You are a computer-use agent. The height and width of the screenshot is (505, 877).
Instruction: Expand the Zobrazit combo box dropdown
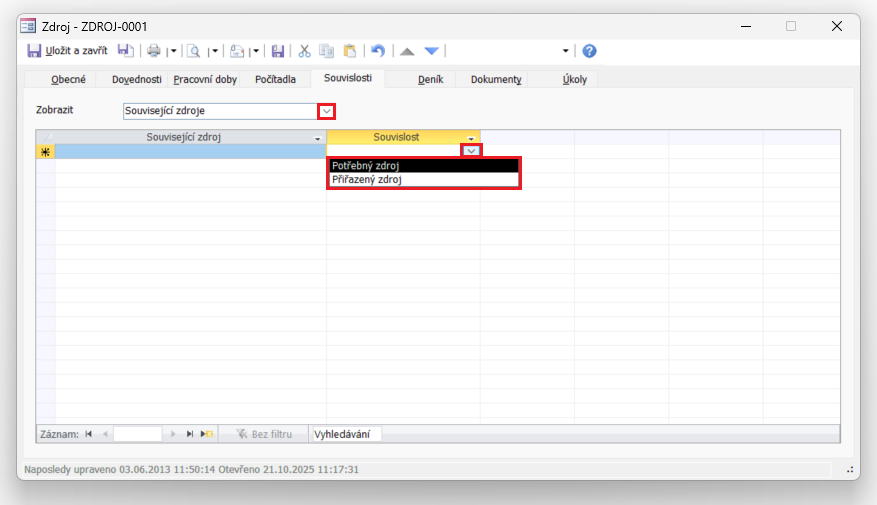[326, 111]
